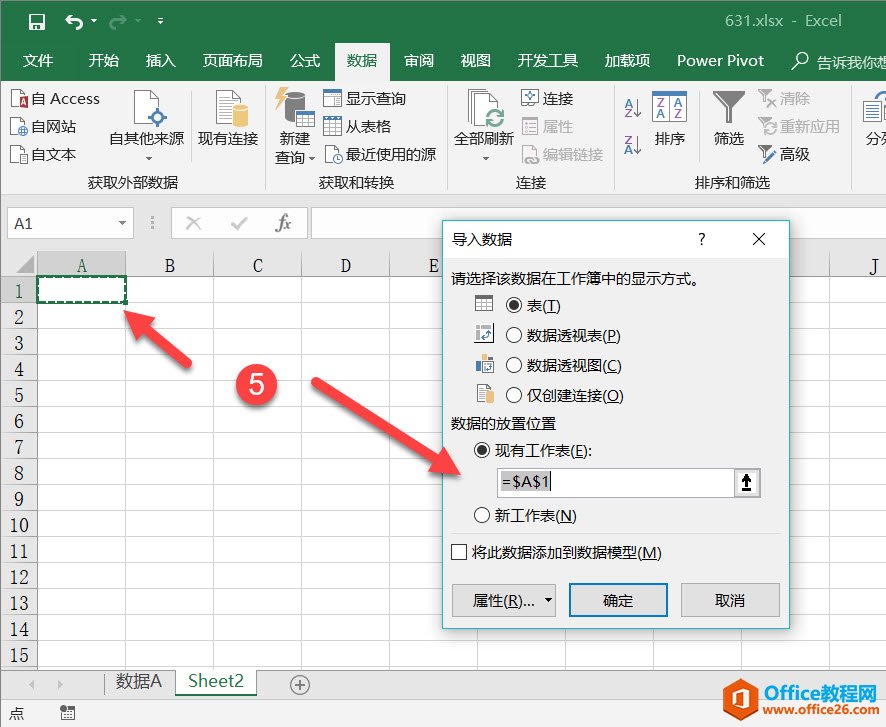Expand the Name Box dropdown arrow
The image size is (886, 727).
(123, 224)
